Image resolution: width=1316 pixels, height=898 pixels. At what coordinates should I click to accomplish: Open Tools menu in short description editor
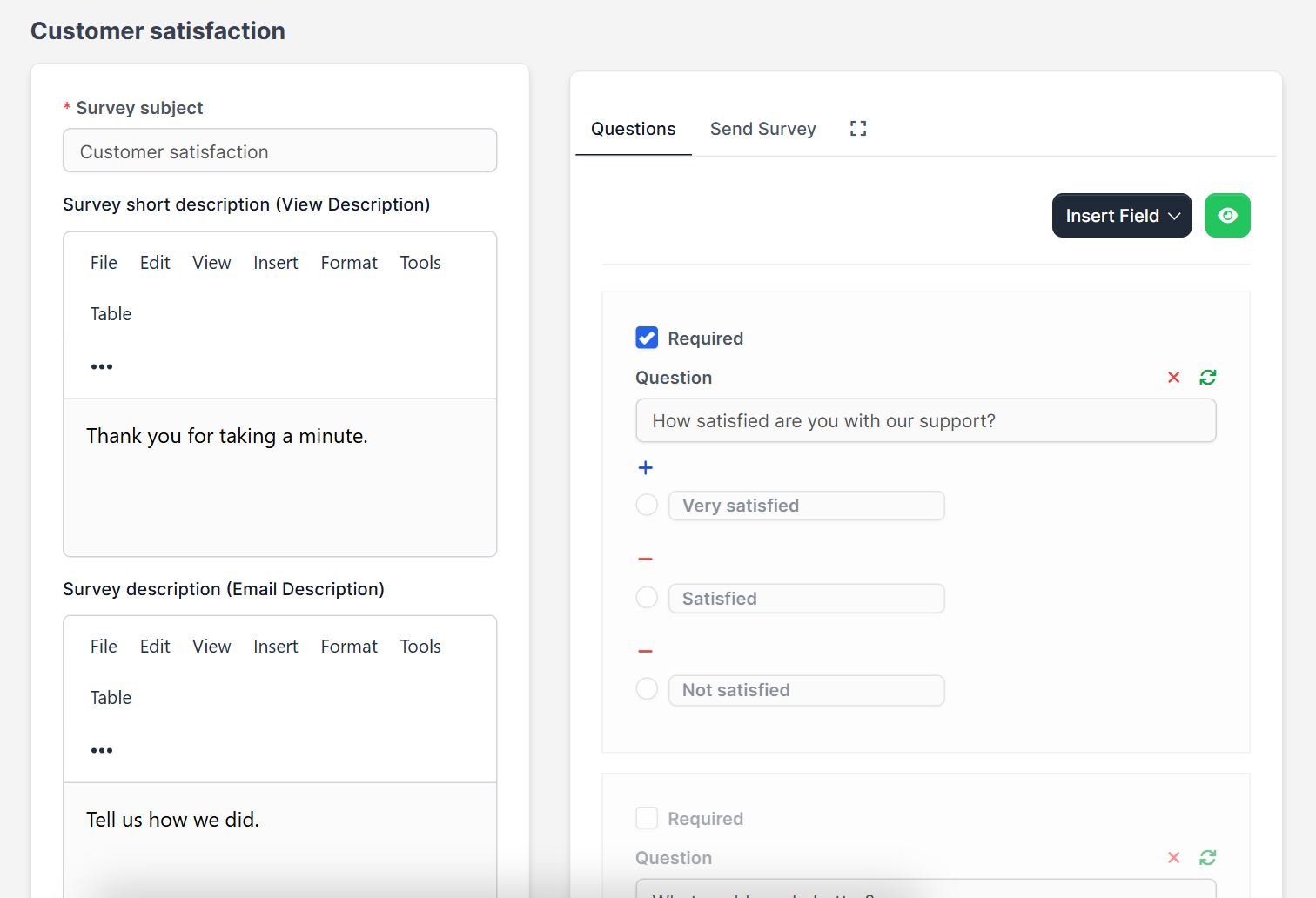point(420,263)
